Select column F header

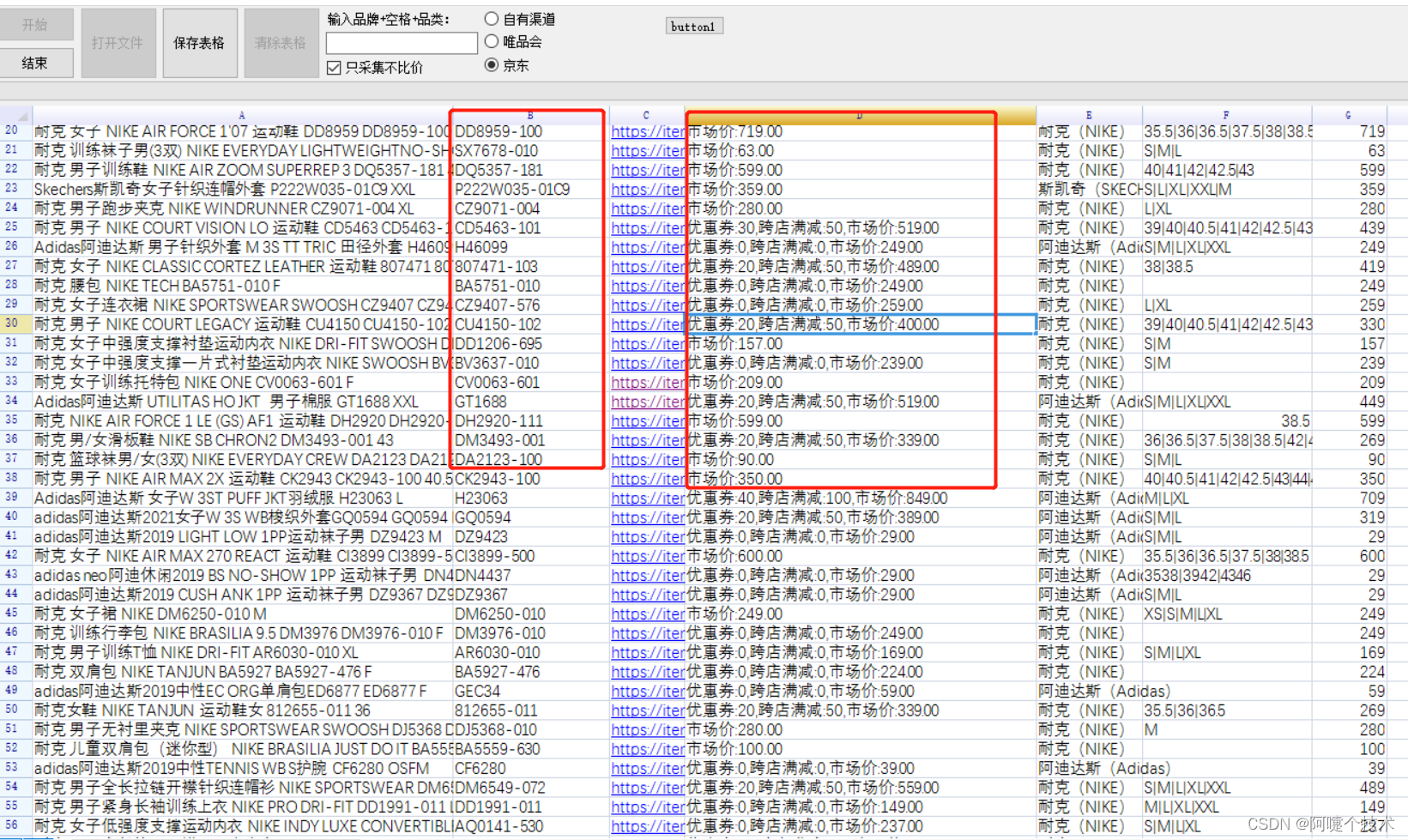(x=1226, y=115)
